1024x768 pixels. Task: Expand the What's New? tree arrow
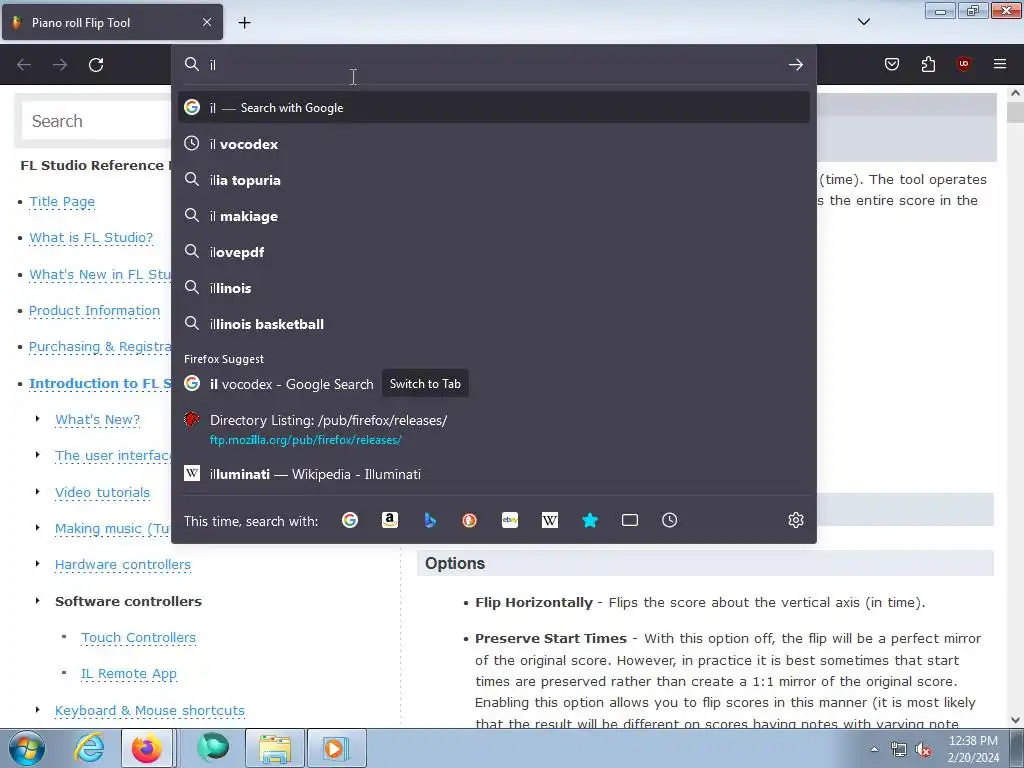[38, 419]
